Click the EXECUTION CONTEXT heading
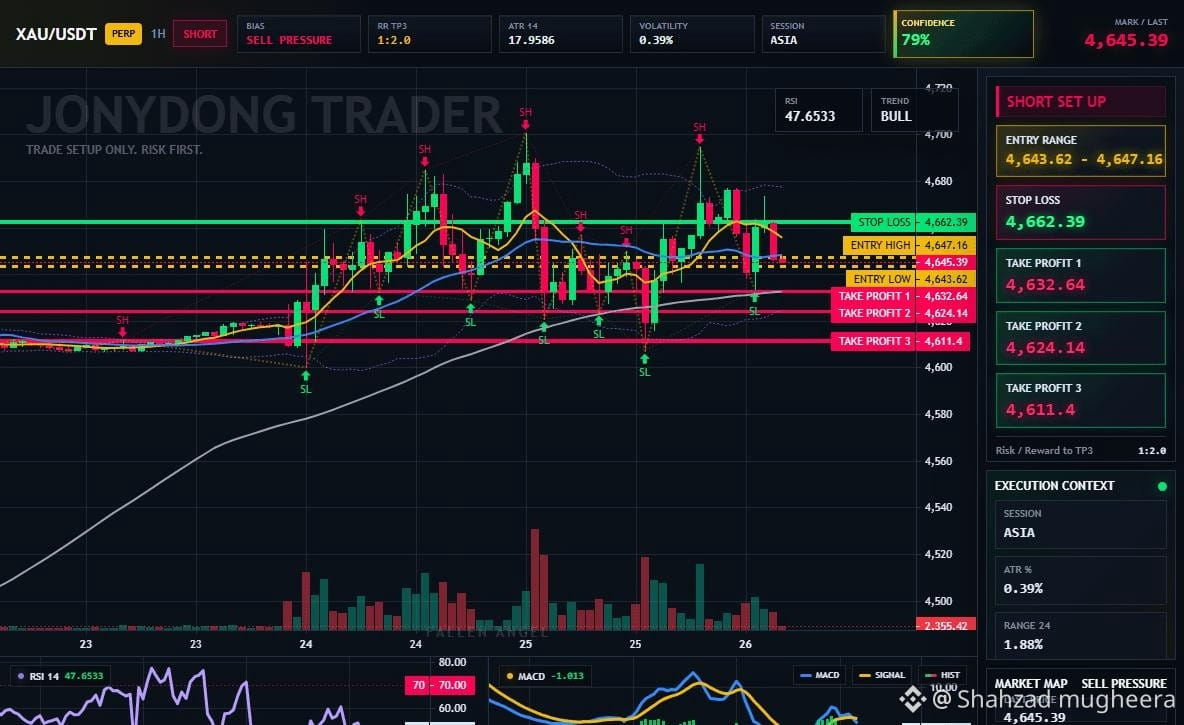Screen dimensions: 1184x725 [x=1054, y=486]
